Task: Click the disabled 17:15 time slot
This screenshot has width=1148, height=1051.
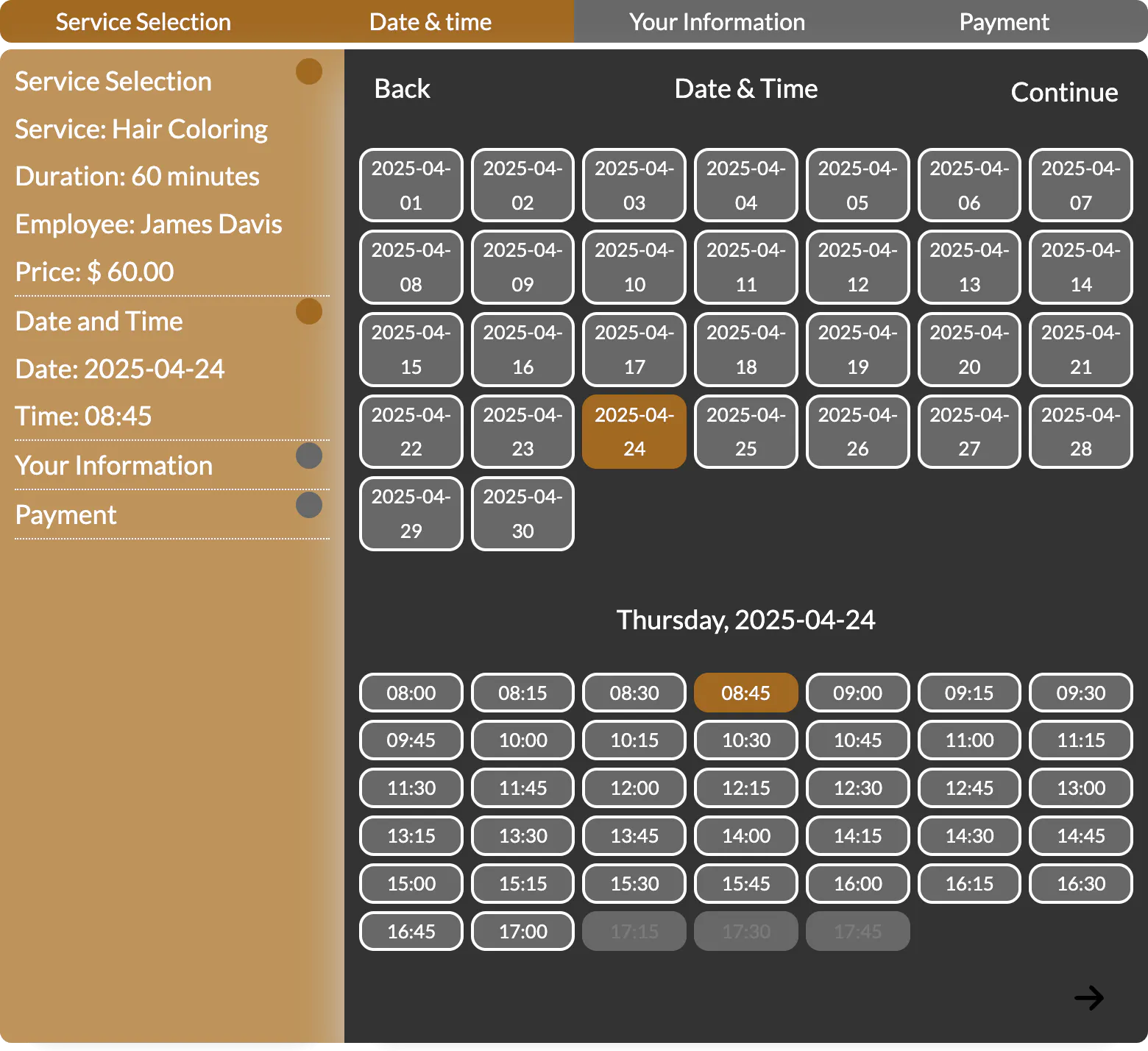Action: point(634,932)
